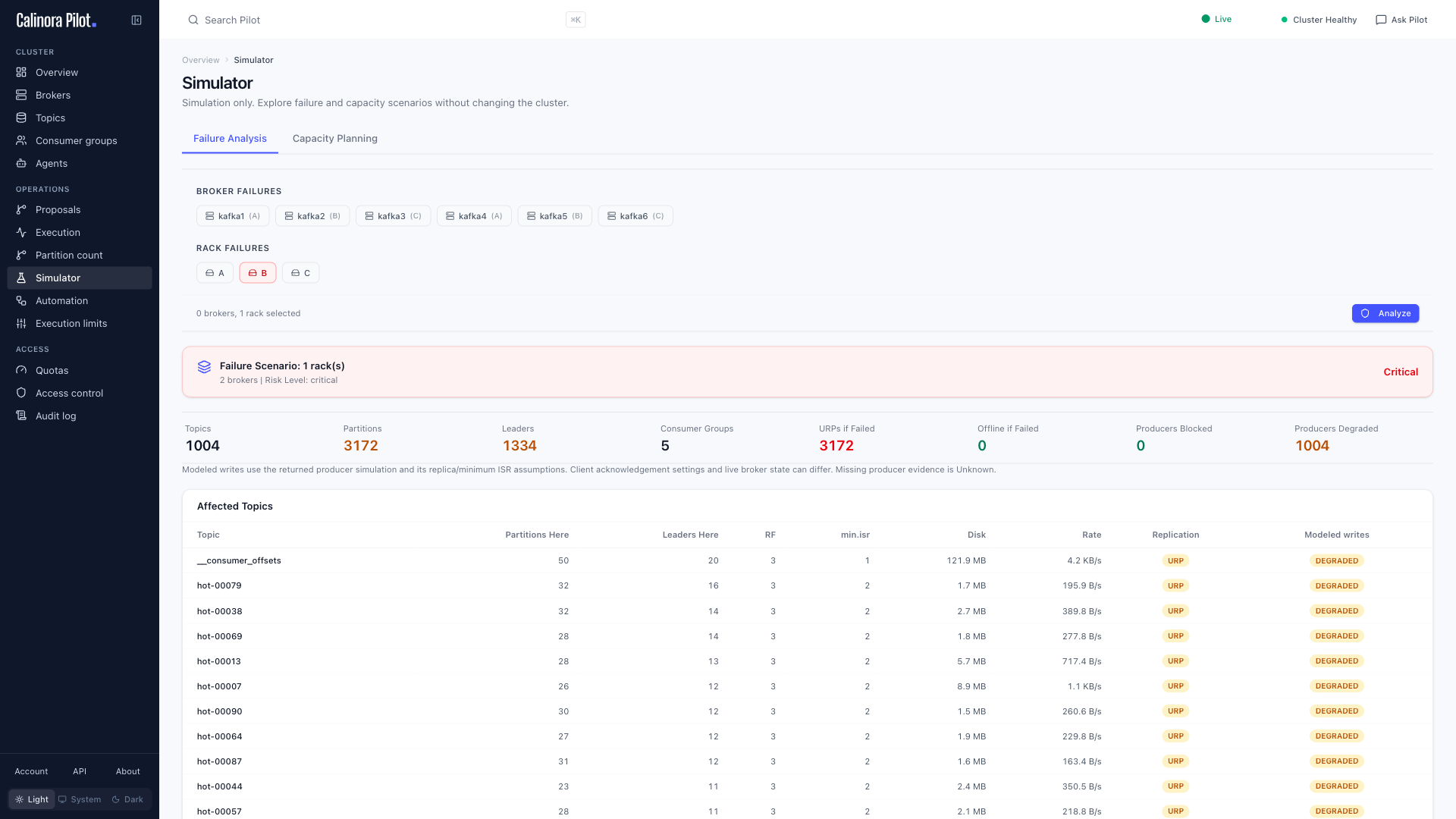Switch to the Failure Analysis tab
This screenshot has width=1456, height=819.
(x=230, y=139)
